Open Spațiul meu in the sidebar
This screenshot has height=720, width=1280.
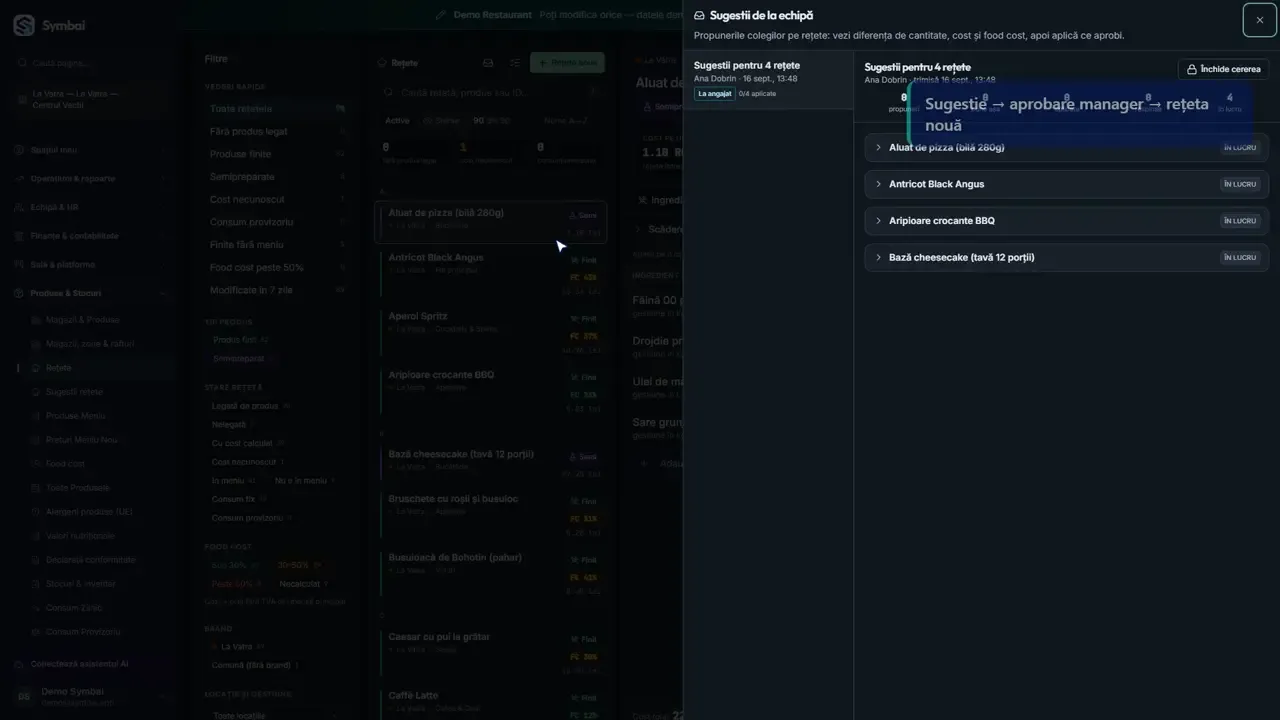point(90,150)
